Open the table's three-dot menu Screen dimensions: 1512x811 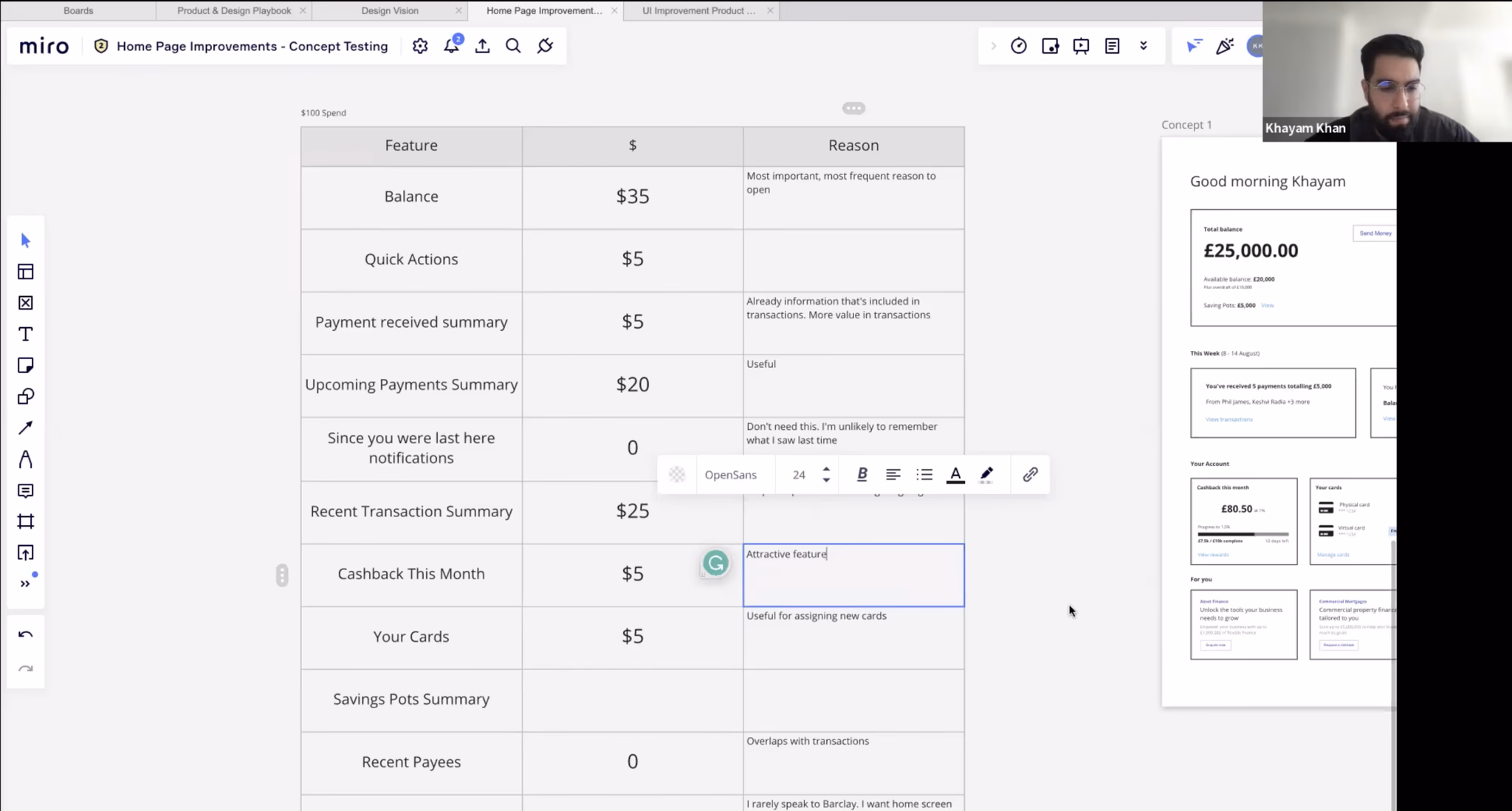[853, 108]
